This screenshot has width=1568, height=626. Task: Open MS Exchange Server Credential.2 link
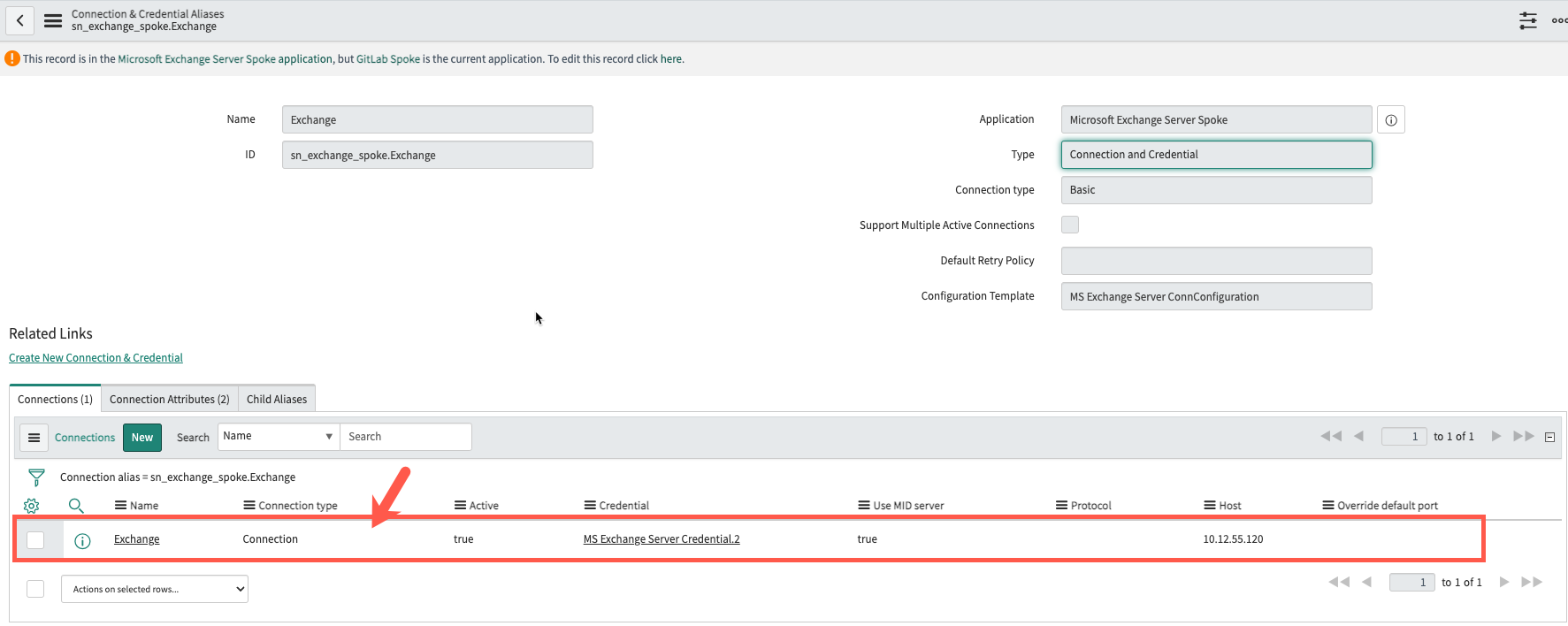[662, 539]
